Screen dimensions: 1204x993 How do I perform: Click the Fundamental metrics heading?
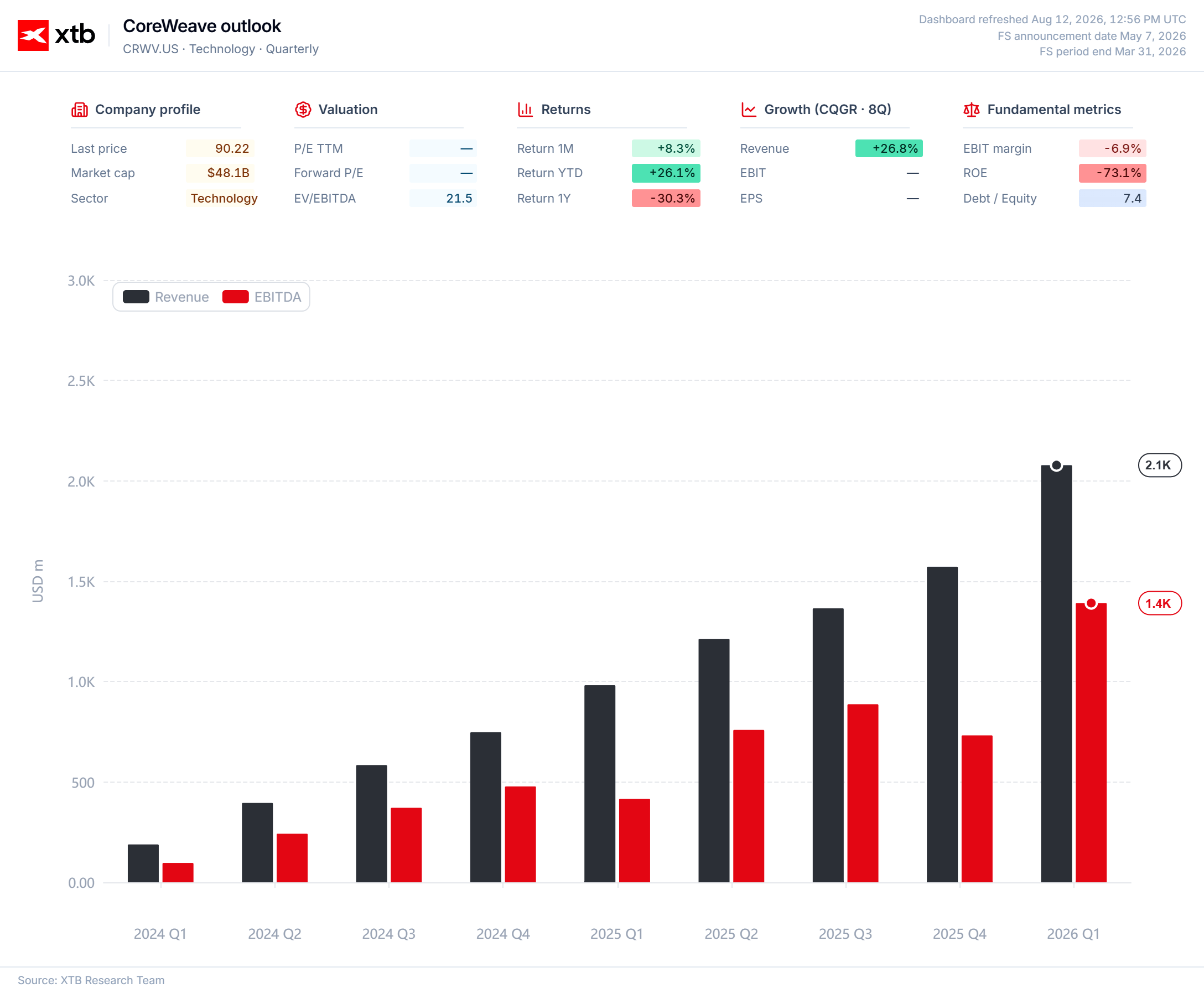click(1054, 109)
